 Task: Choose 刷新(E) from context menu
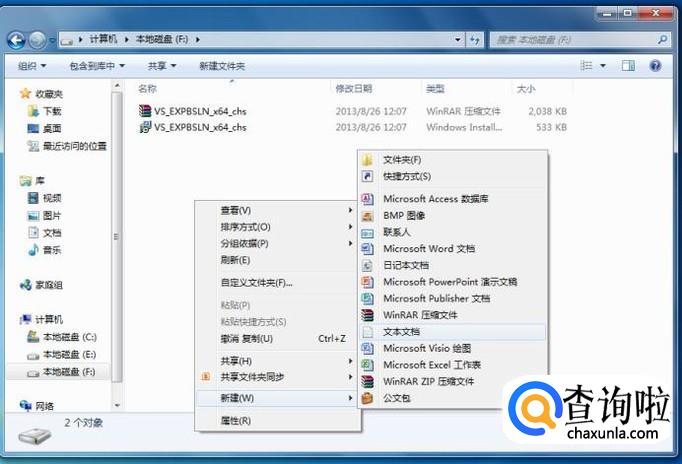(x=277, y=260)
